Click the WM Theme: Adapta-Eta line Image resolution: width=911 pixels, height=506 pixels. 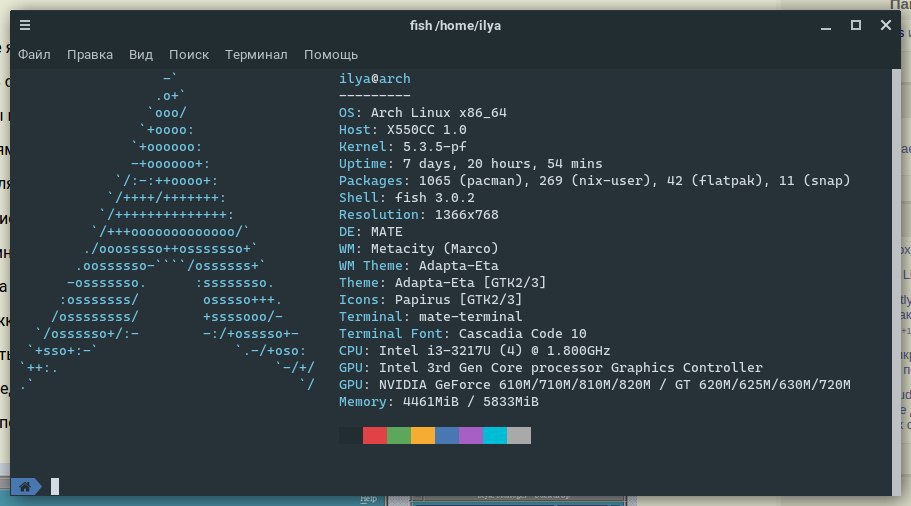[418, 265]
